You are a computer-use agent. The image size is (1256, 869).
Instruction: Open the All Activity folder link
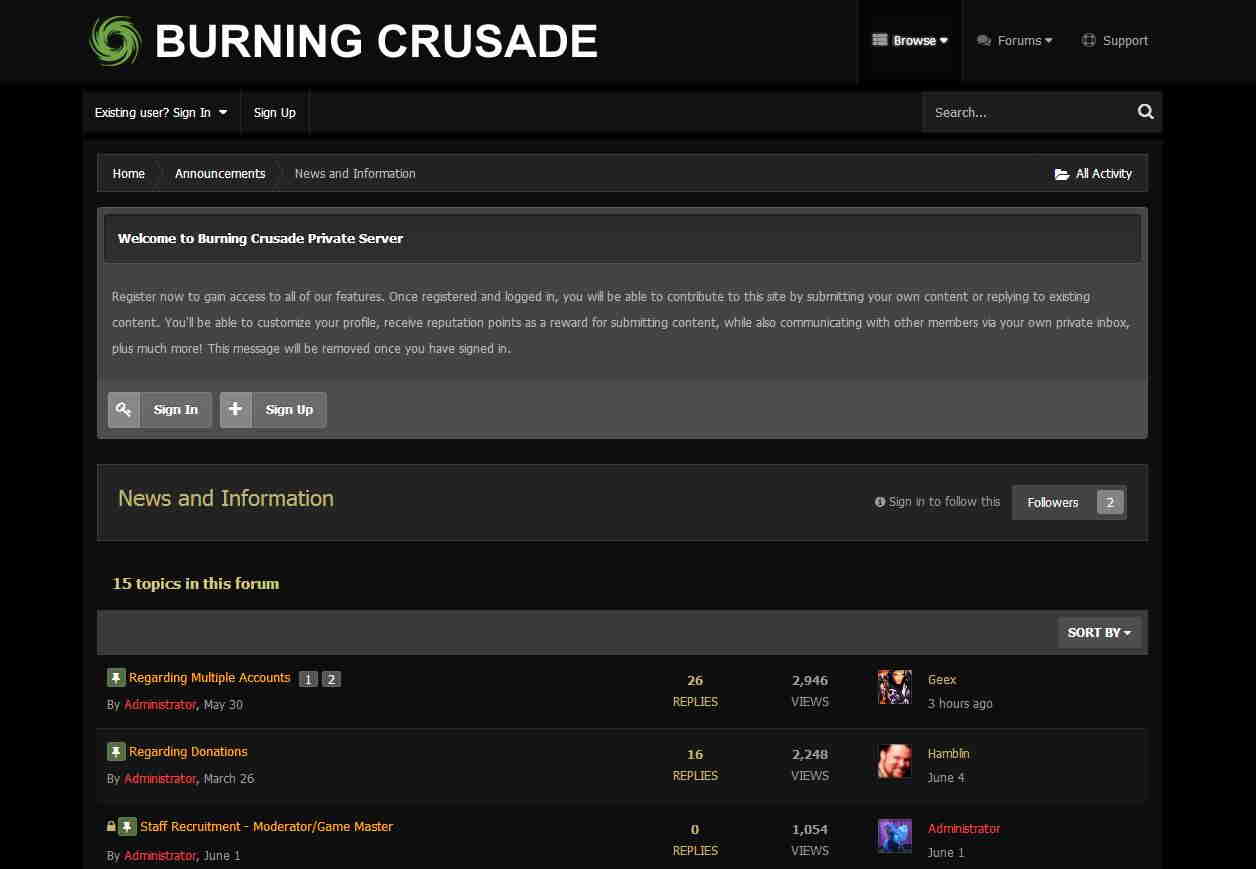[x=1093, y=174]
